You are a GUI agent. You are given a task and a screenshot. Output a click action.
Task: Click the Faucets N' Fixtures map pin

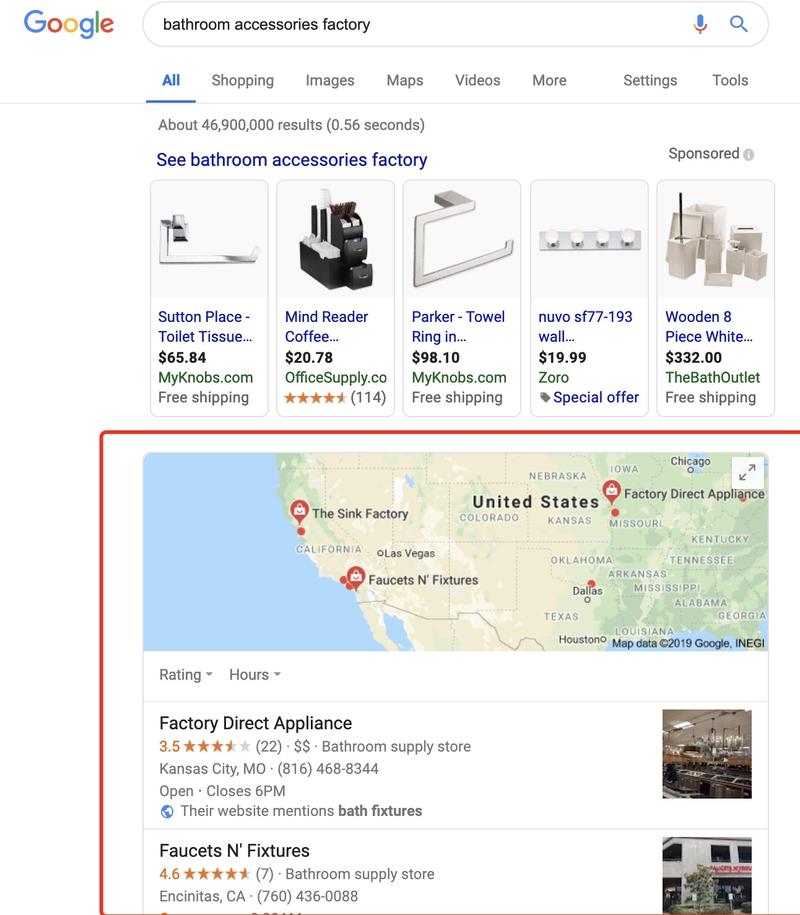point(354,578)
